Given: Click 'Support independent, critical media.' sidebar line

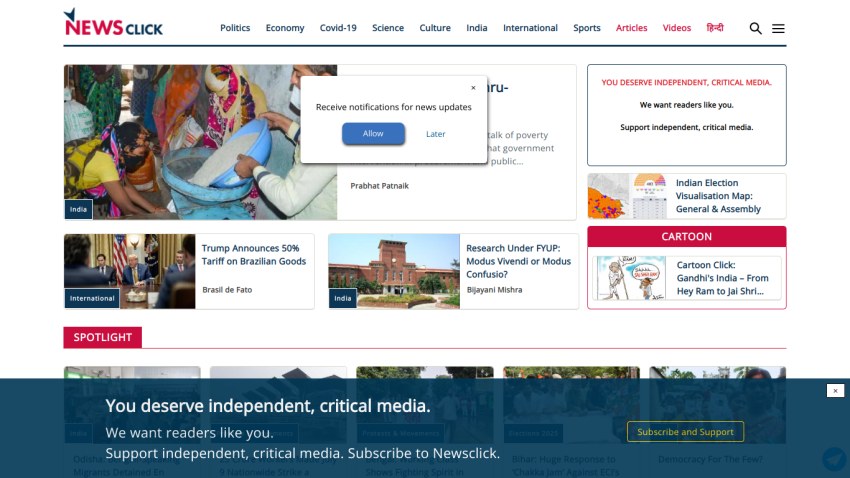Looking at the screenshot, I should tap(686, 127).
